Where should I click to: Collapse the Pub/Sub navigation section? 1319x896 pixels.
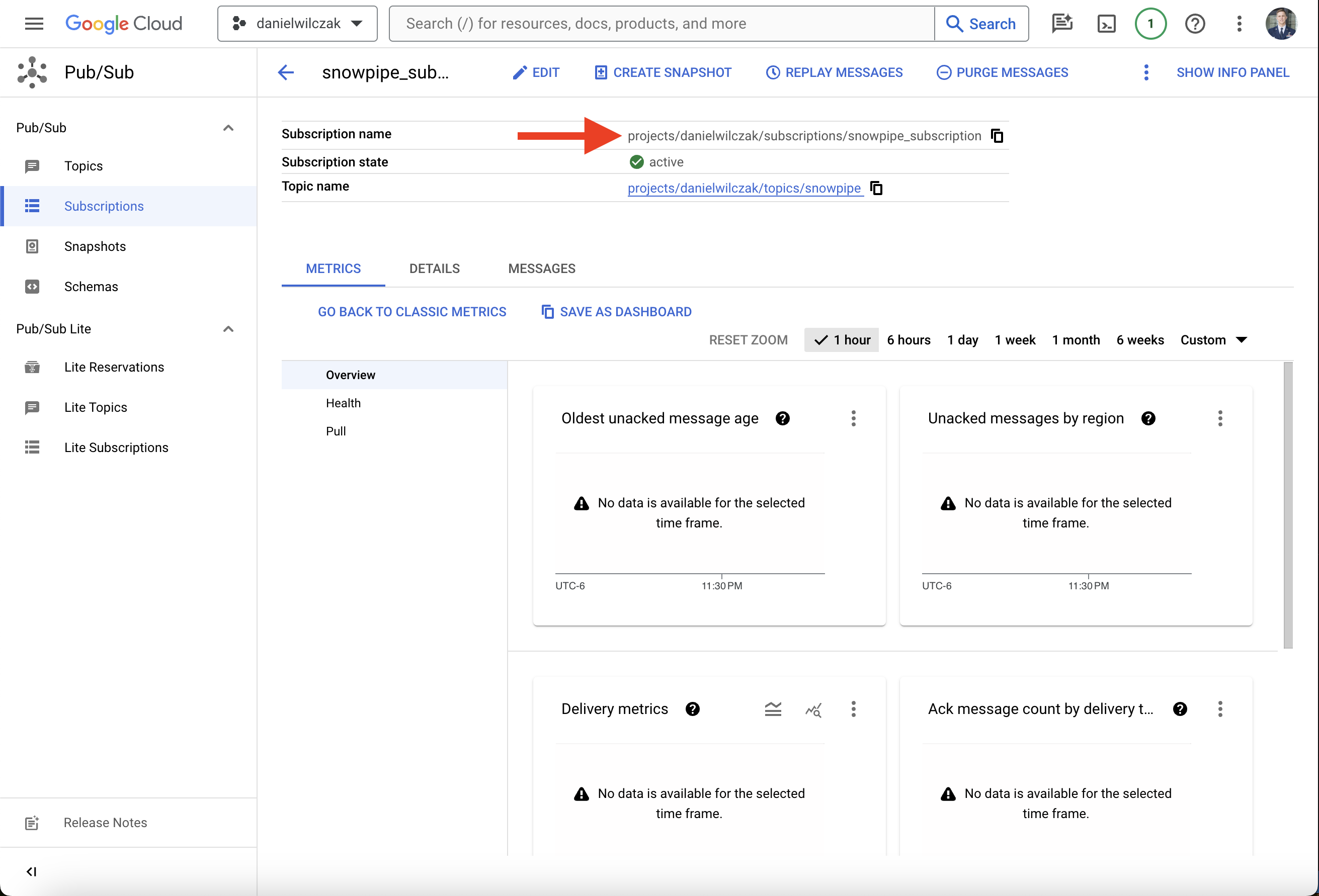[228, 128]
